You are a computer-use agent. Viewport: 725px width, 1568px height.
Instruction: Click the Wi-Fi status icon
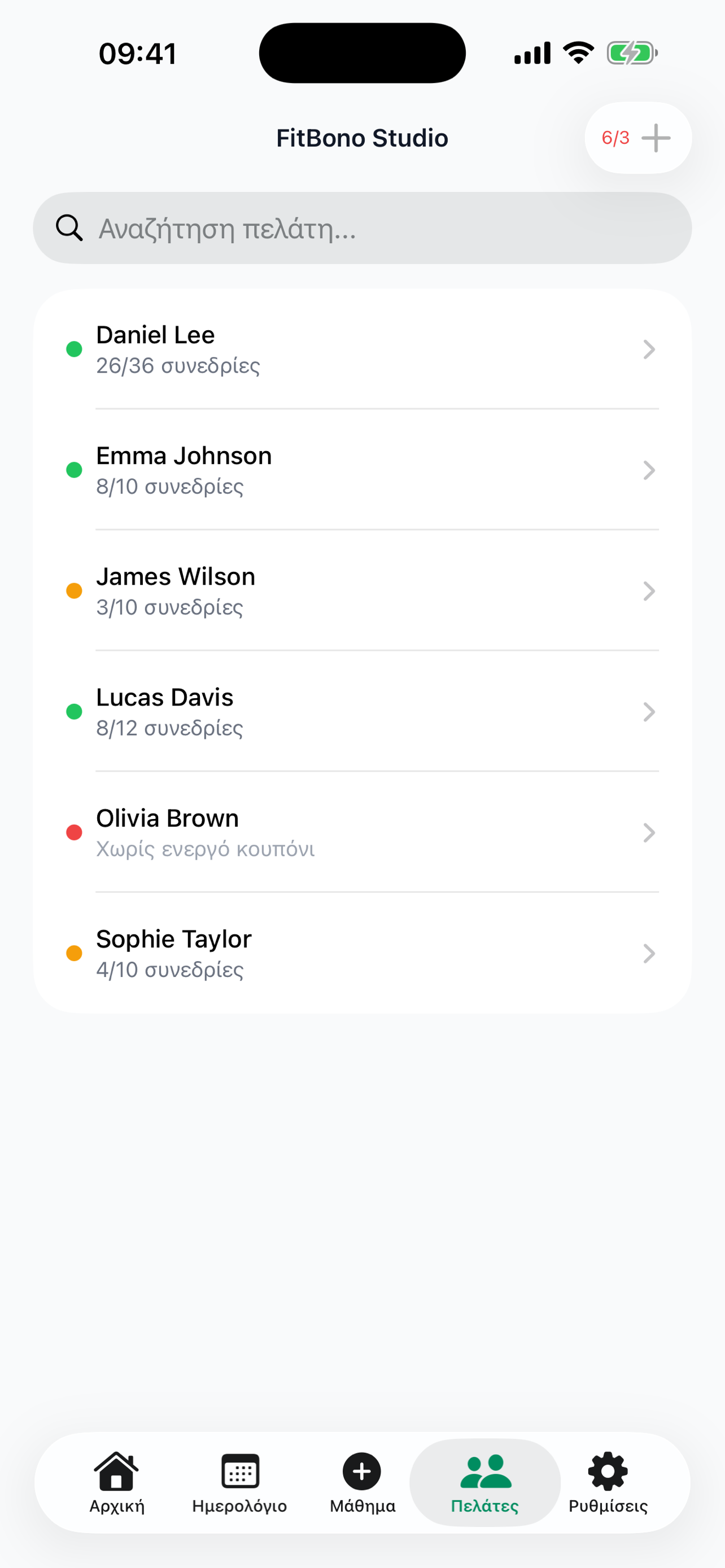[578, 53]
